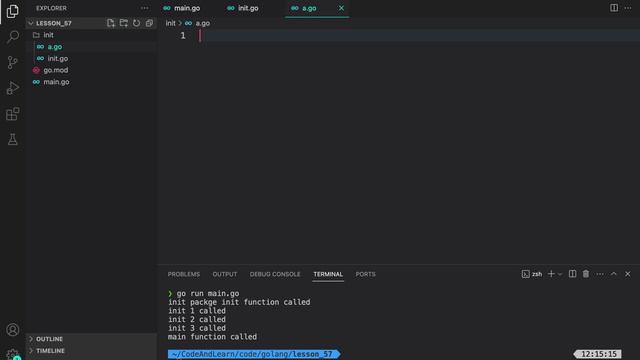Open the Extensions view
This screenshot has height=360, width=640.
click(x=13, y=114)
